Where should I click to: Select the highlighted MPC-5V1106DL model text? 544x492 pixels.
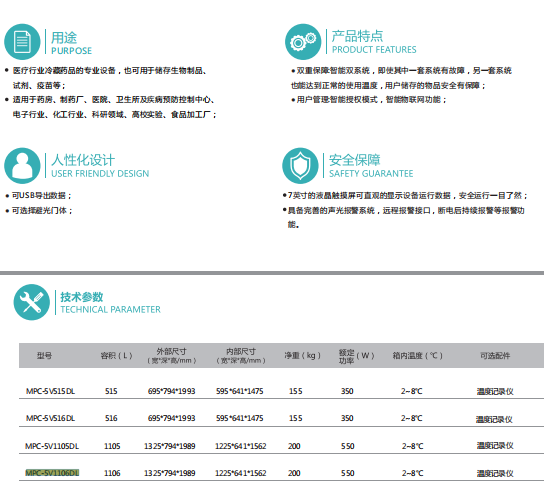tap(52, 473)
